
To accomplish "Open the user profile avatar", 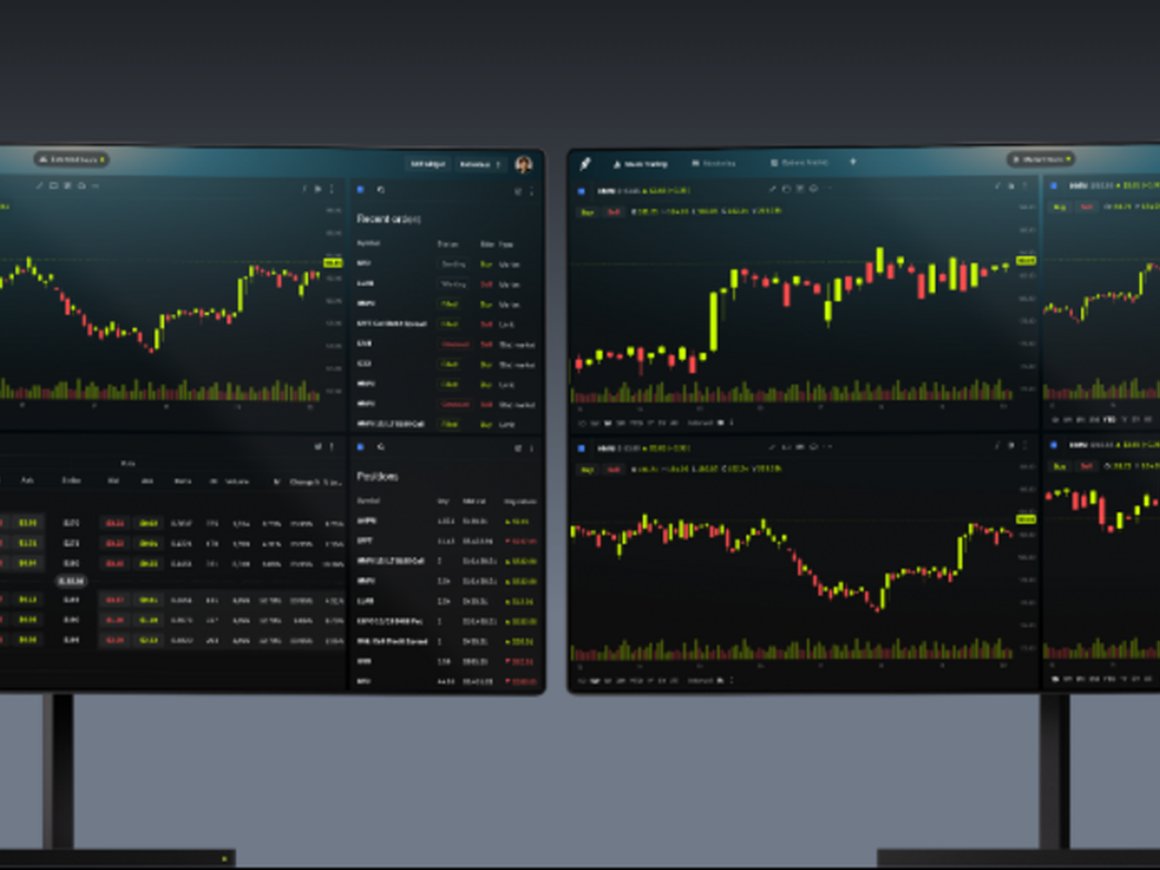I will (524, 164).
